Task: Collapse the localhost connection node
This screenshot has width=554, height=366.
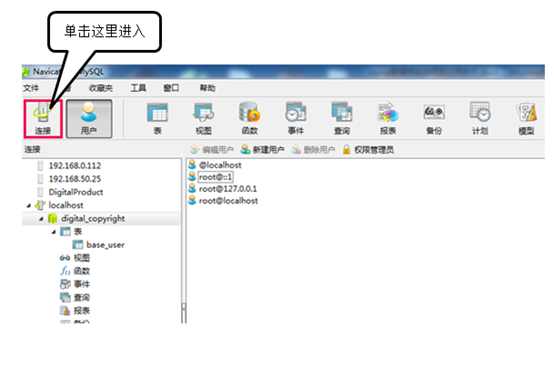Action: (29, 205)
